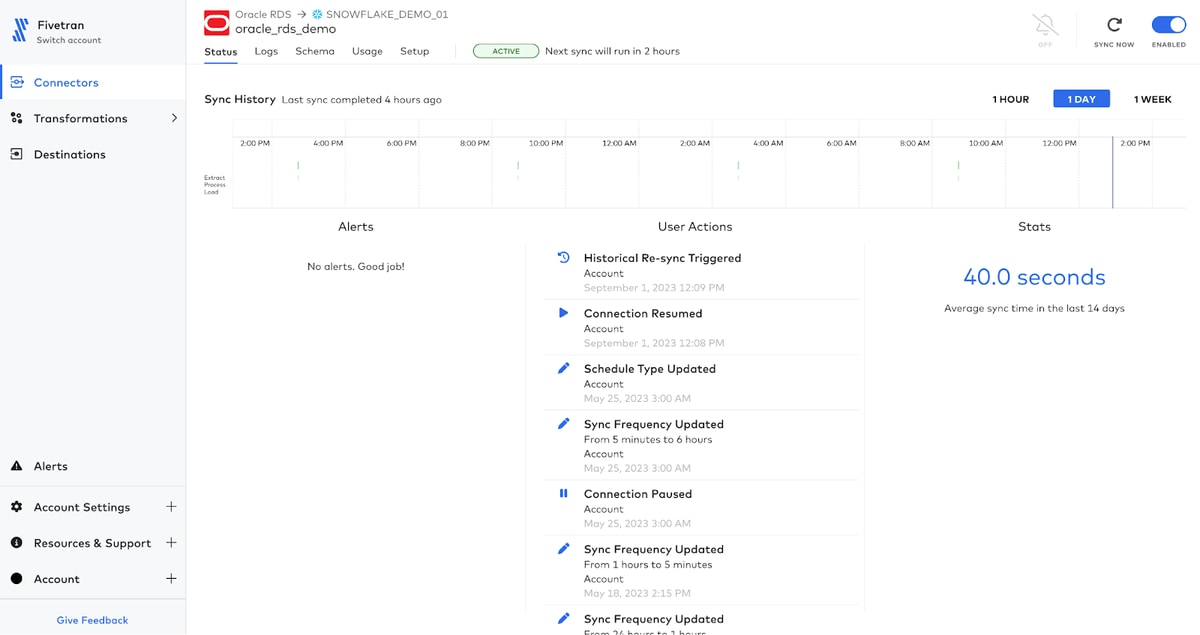The width and height of the screenshot is (1200, 635).
Task: Select the 1 DAY sync history range
Action: coord(1081,99)
